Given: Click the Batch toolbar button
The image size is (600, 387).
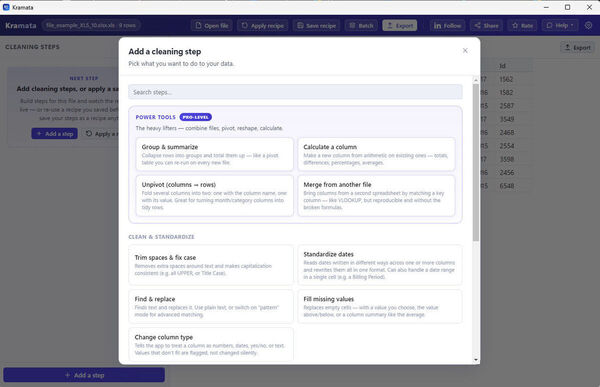Looking at the screenshot, I should click(x=361, y=26).
